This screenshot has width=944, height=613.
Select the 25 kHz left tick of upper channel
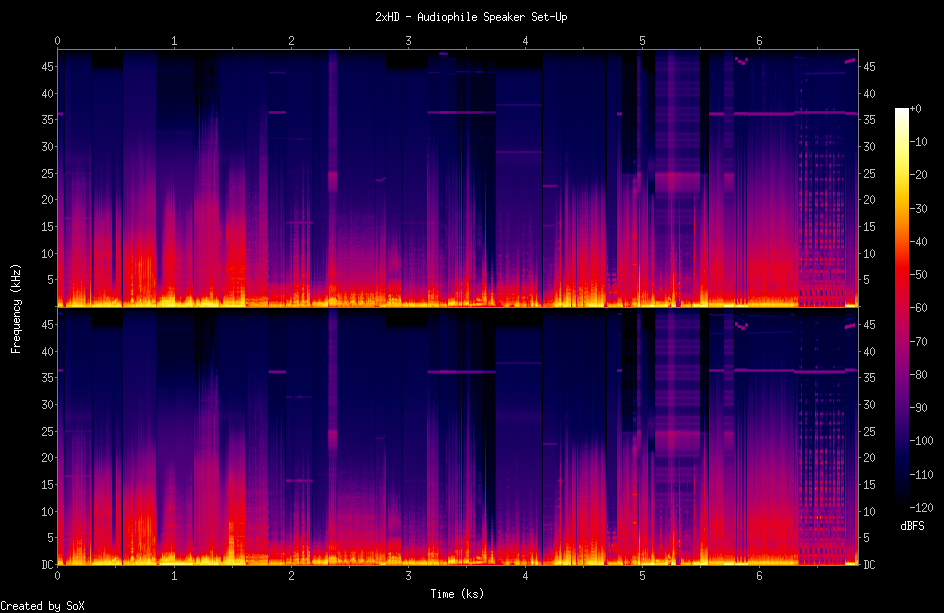coord(45,174)
